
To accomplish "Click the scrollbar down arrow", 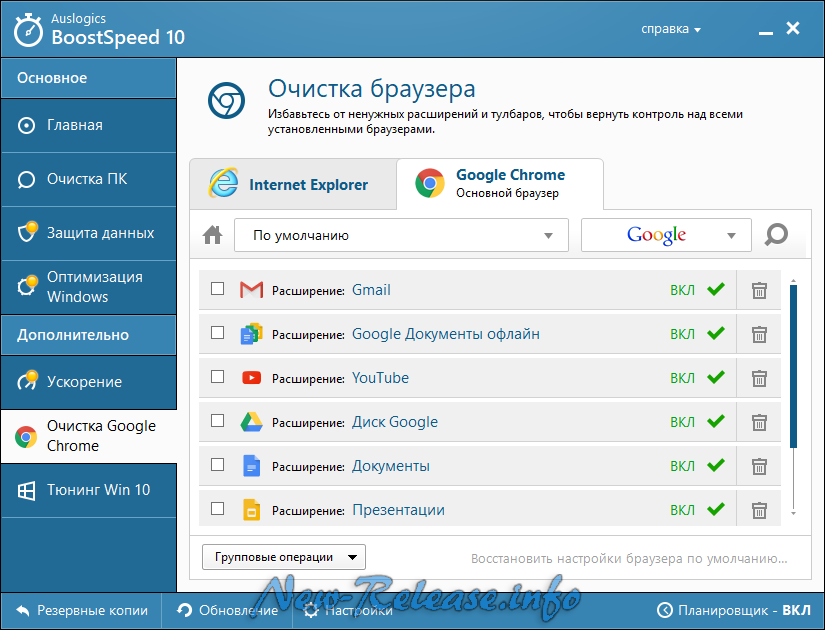I will pyautogui.click(x=793, y=513).
